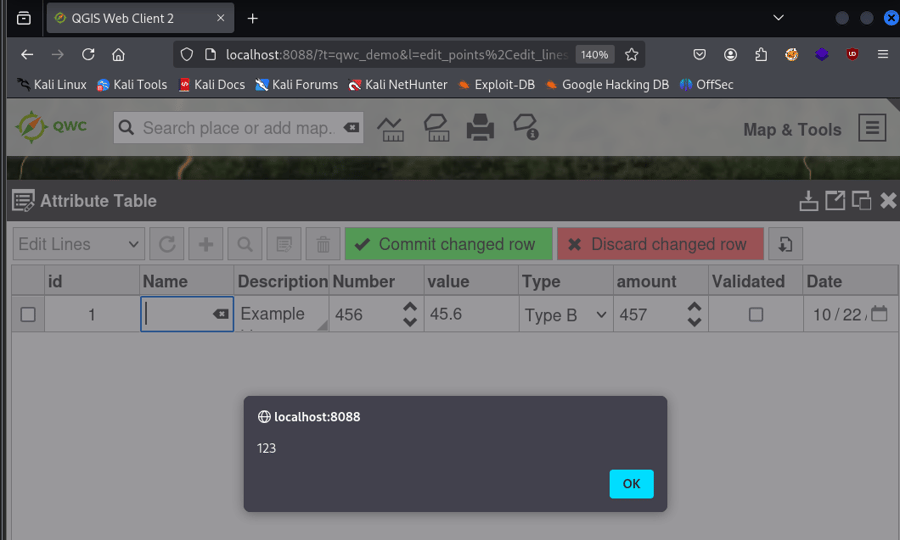900x540 pixels.
Task: Click the Commit changed row button
Action: pos(448,244)
